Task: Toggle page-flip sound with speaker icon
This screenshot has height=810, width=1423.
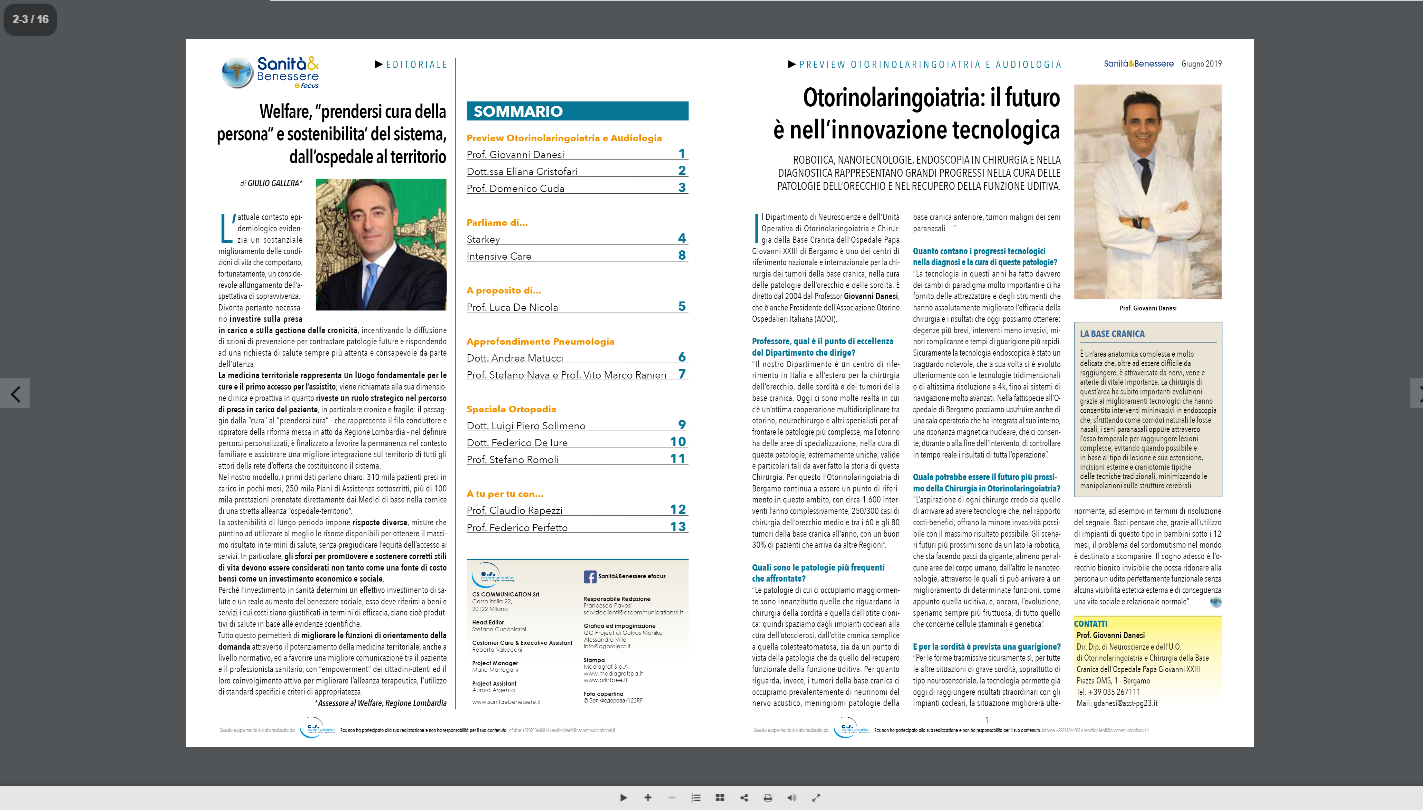Action: pyautogui.click(x=792, y=797)
